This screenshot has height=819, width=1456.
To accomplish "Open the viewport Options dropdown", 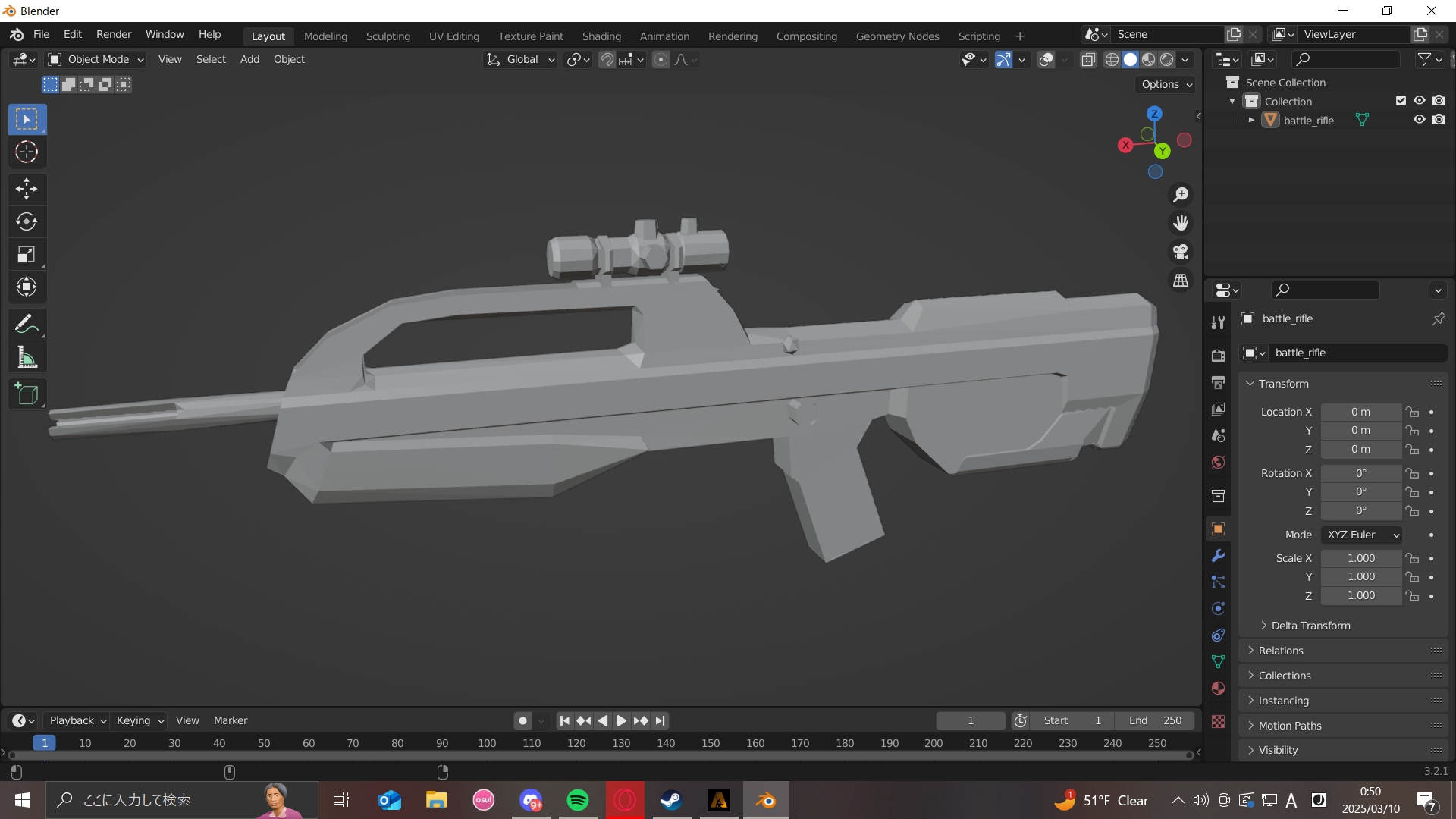I will [x=1166, y=84].
